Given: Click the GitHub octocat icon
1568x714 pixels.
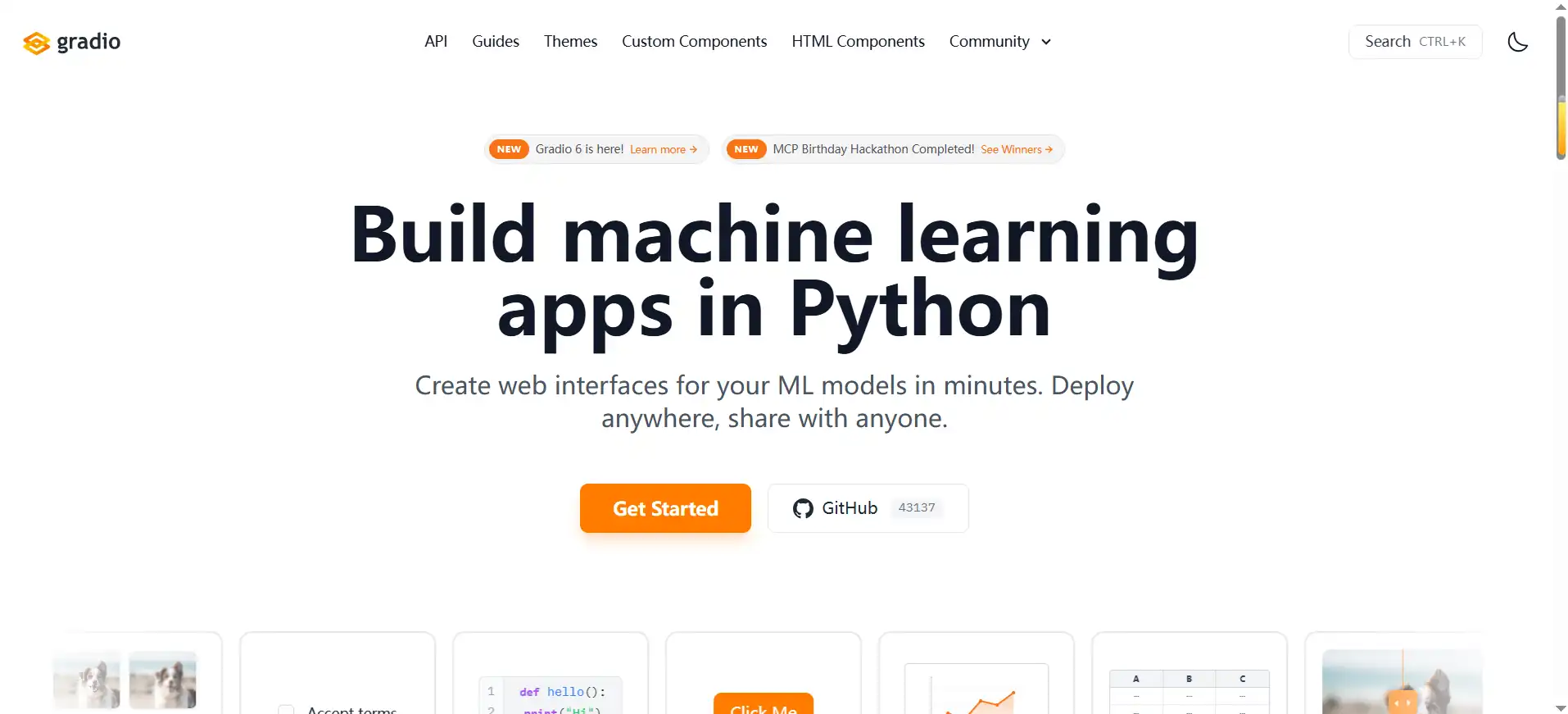Looking at the screenshot, I should 803,508.
